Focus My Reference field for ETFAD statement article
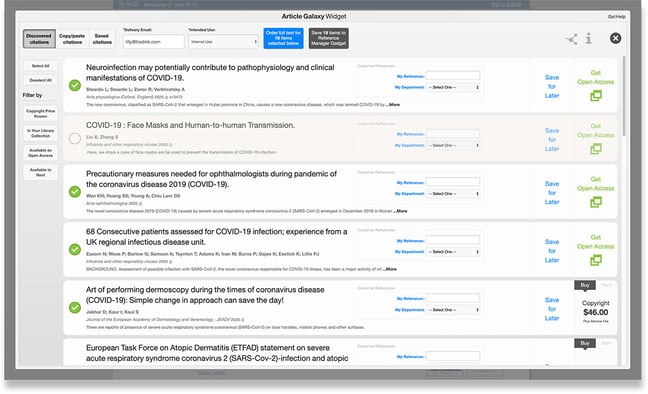The width and height of the screenshot is (648, 394). pyautogui.click(x=453, y=356)
